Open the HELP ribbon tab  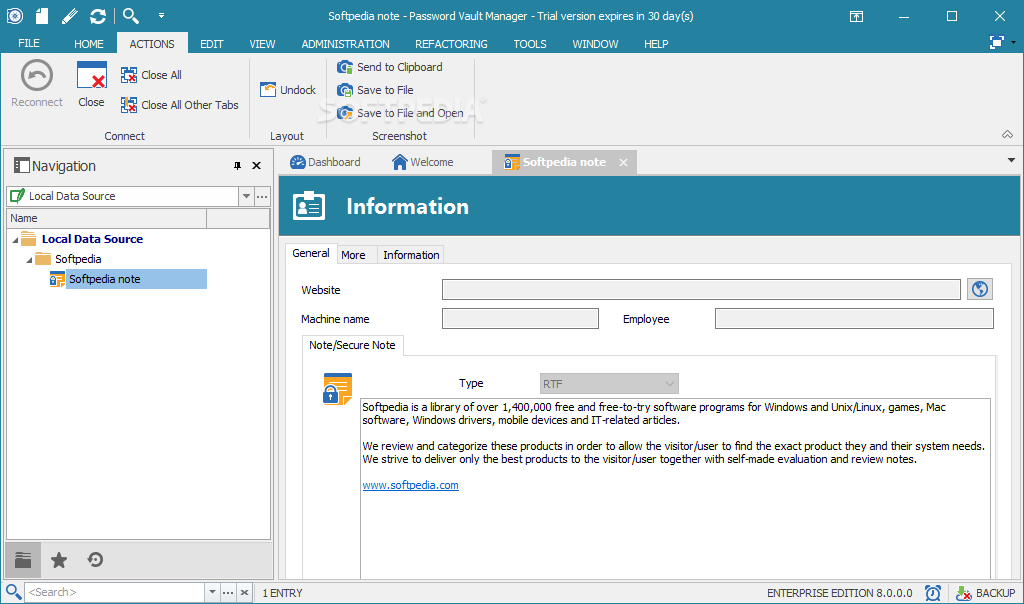[656, 44]
